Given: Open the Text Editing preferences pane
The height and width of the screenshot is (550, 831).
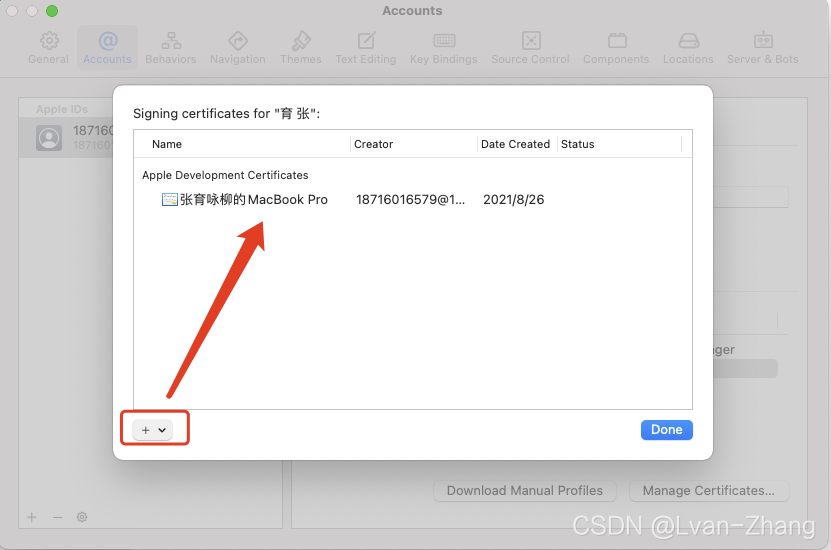Looking at the screenshot, I should click(366, 48).
